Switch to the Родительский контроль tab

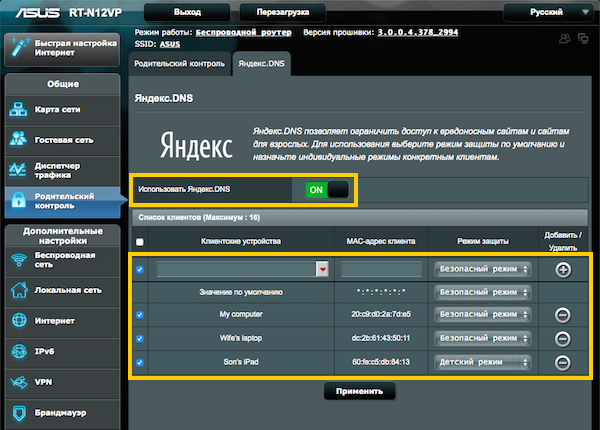180,62
